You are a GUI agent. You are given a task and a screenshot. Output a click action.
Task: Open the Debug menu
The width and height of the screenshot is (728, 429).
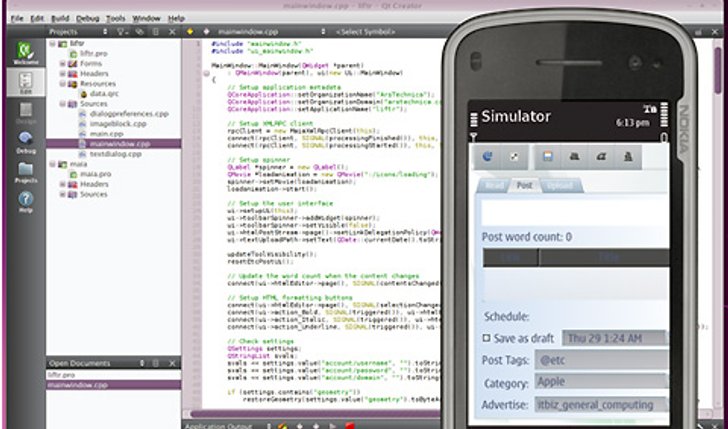pyautogui.click(x=88, y=19)
